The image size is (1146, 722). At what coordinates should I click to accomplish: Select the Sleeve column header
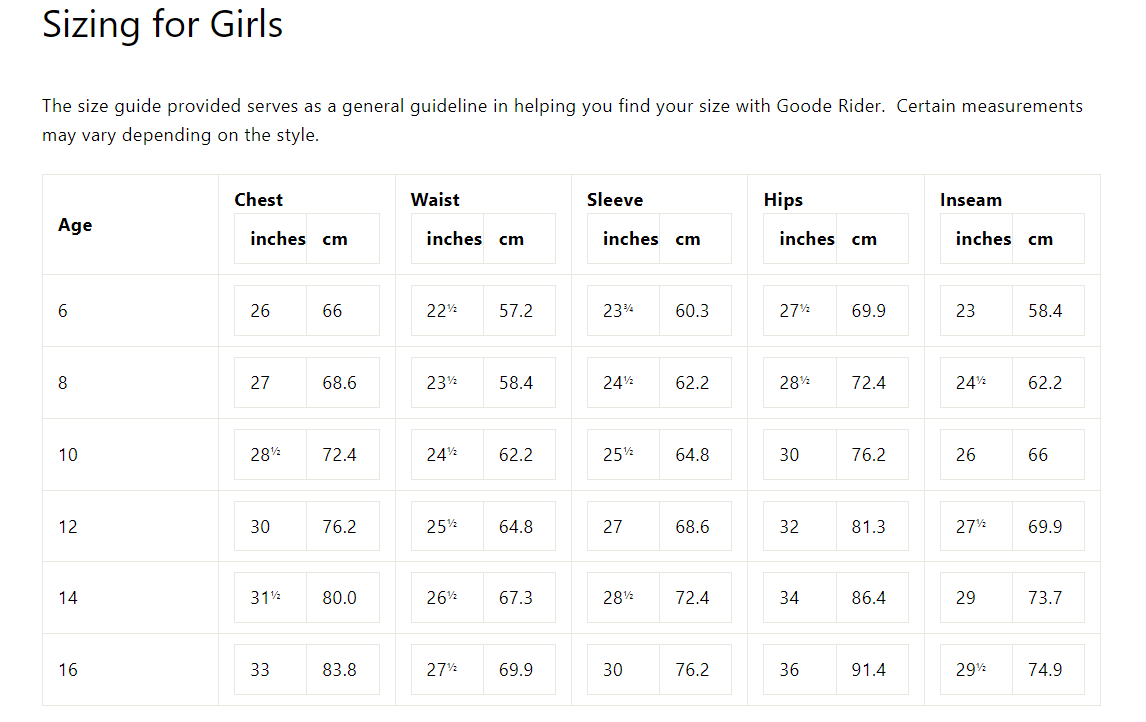615,200
